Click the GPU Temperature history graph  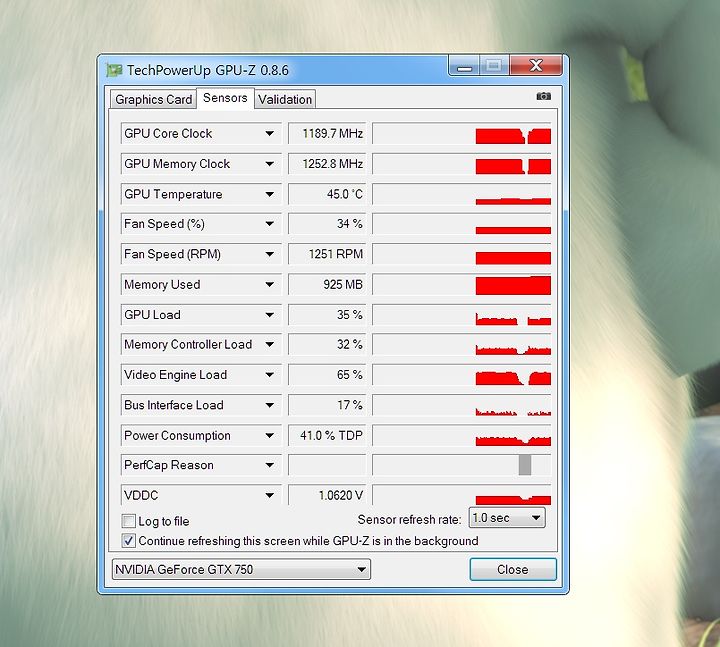(461, 194)
